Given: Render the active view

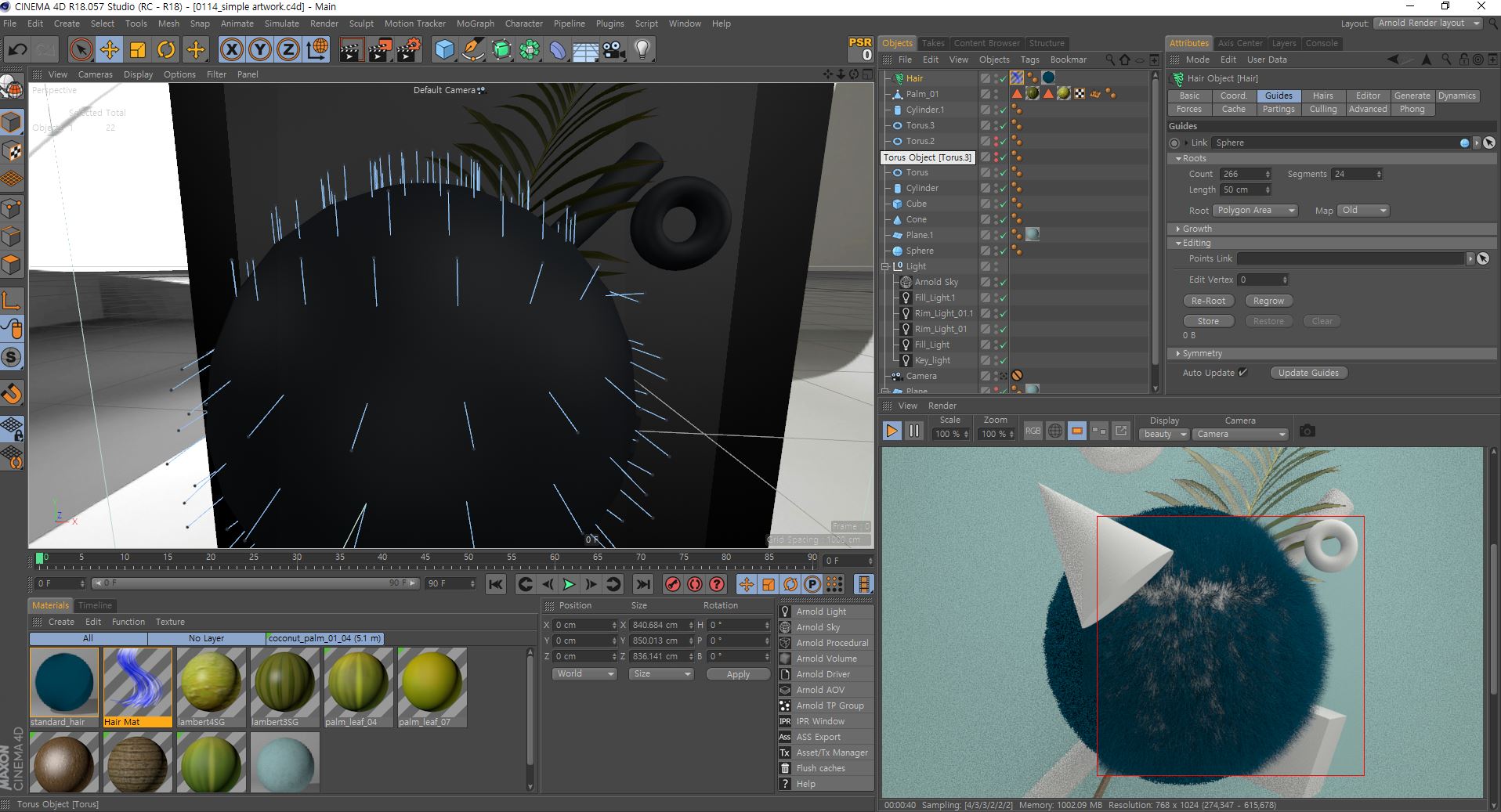Looking at the screenshot, I should tap(350, 50).
